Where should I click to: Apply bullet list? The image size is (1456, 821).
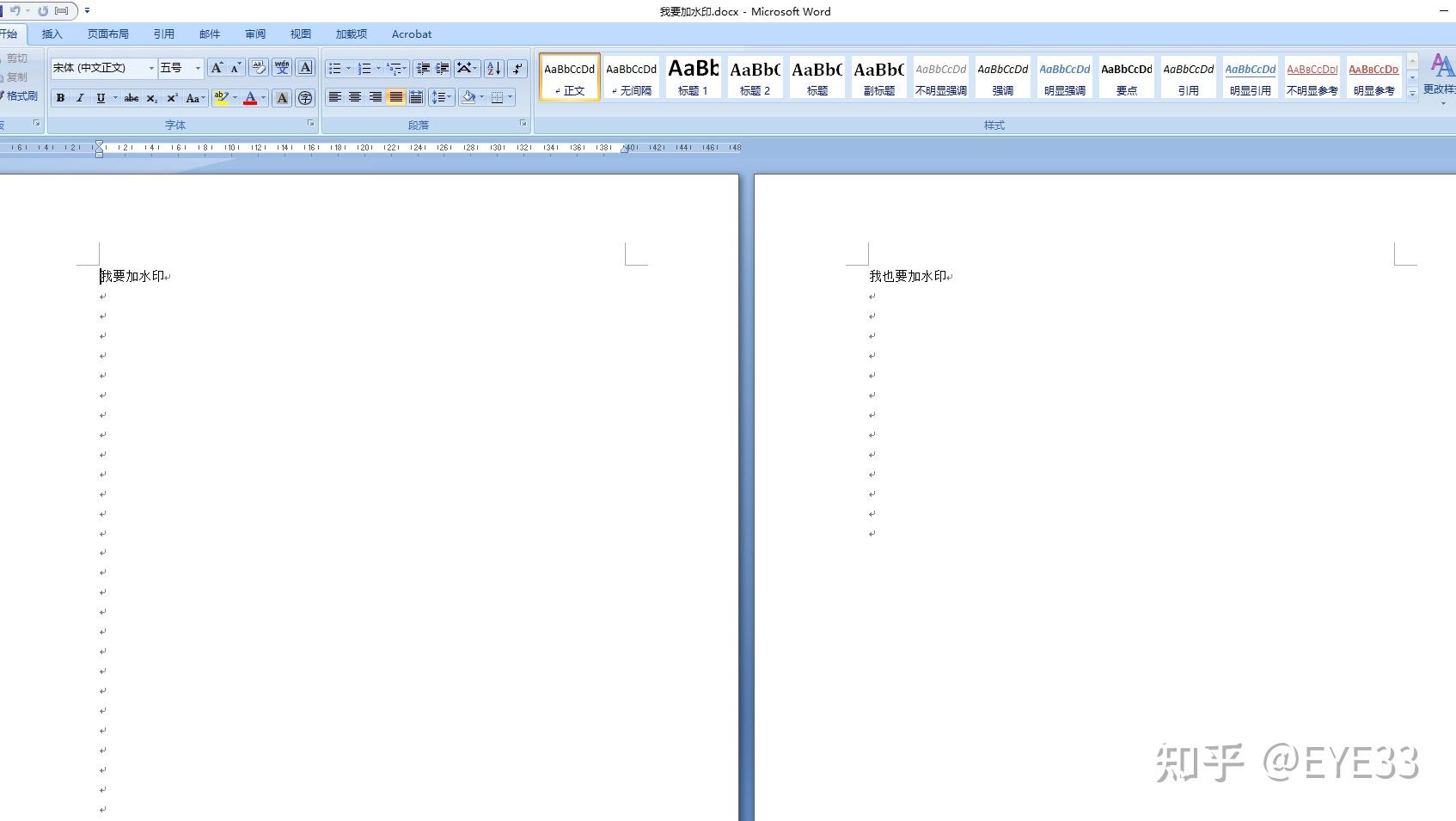click(335, 69)
